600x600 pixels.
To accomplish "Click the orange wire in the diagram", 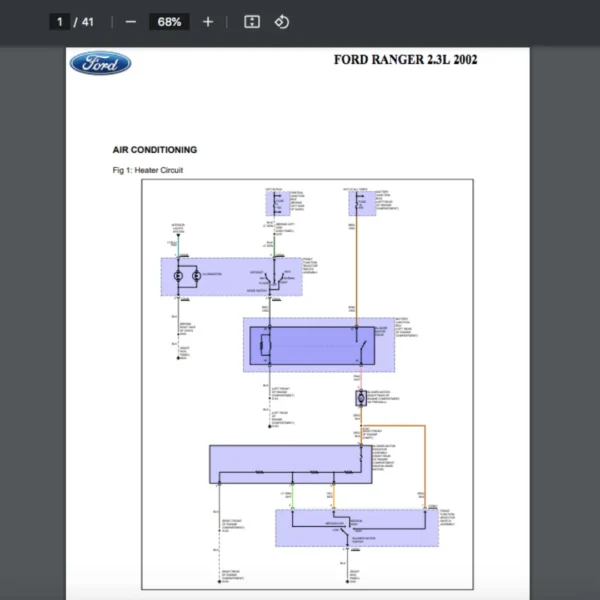I will 353,270.
